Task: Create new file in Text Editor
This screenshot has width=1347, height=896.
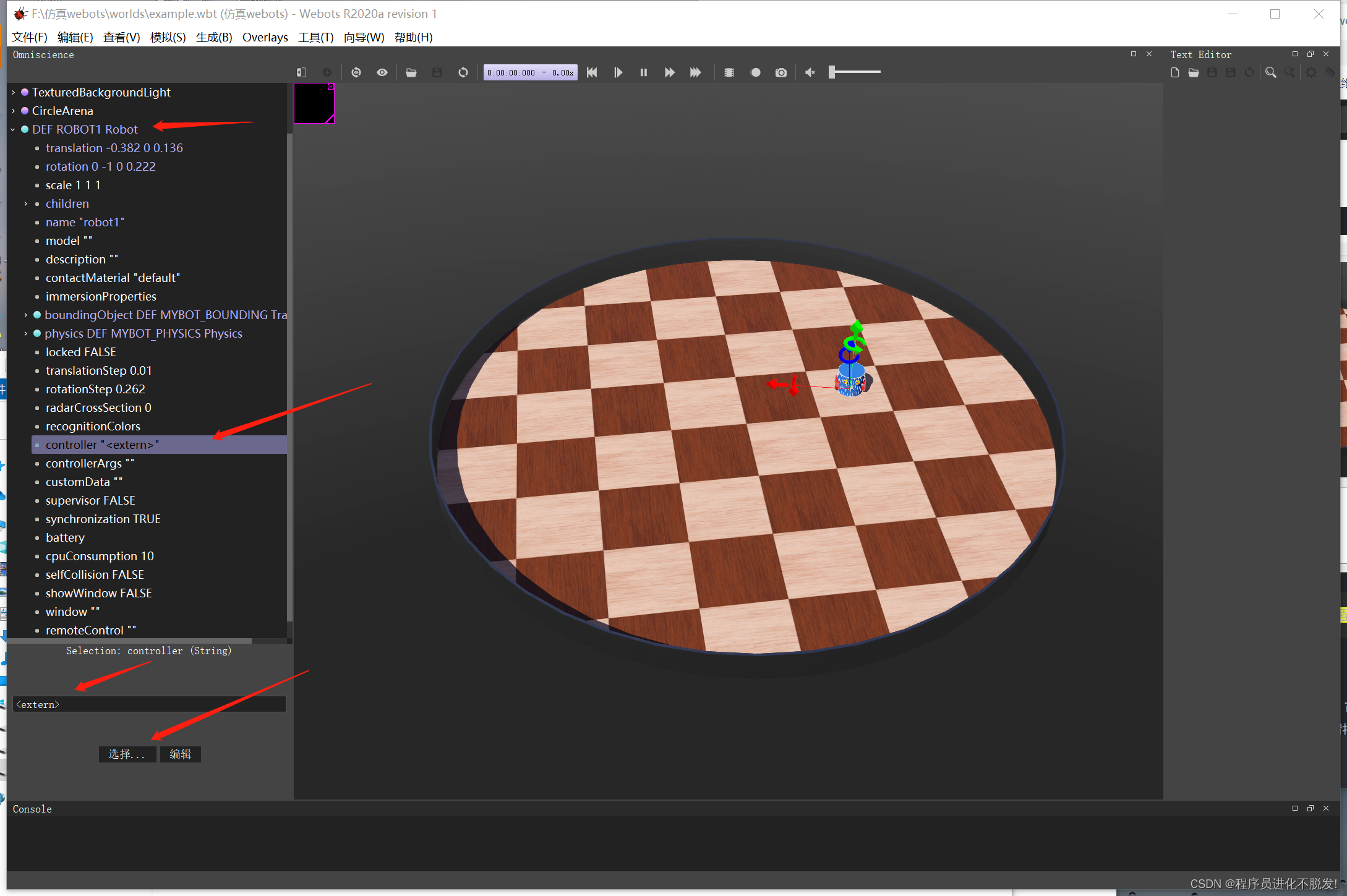Action: click(1174, 72)
